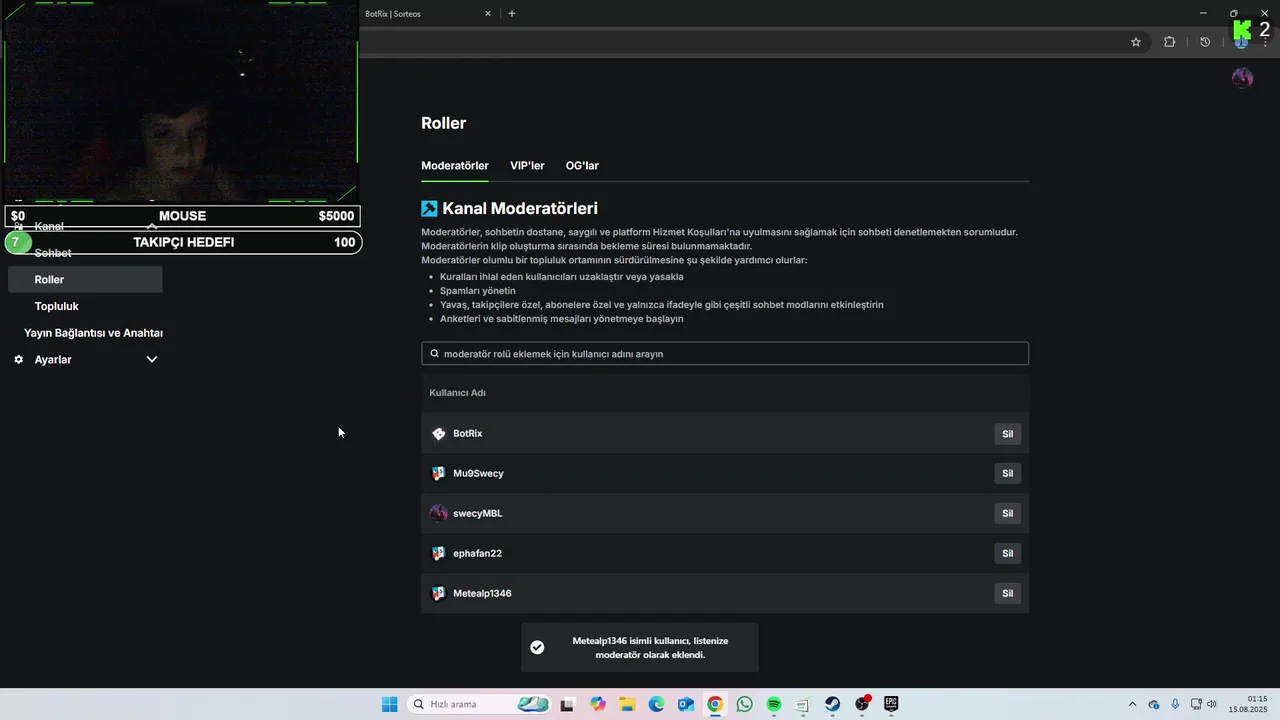The image size is (1280, 720).
Task: Remove Metealp1346 from moderators with Sil
Action: (1007, 594)
